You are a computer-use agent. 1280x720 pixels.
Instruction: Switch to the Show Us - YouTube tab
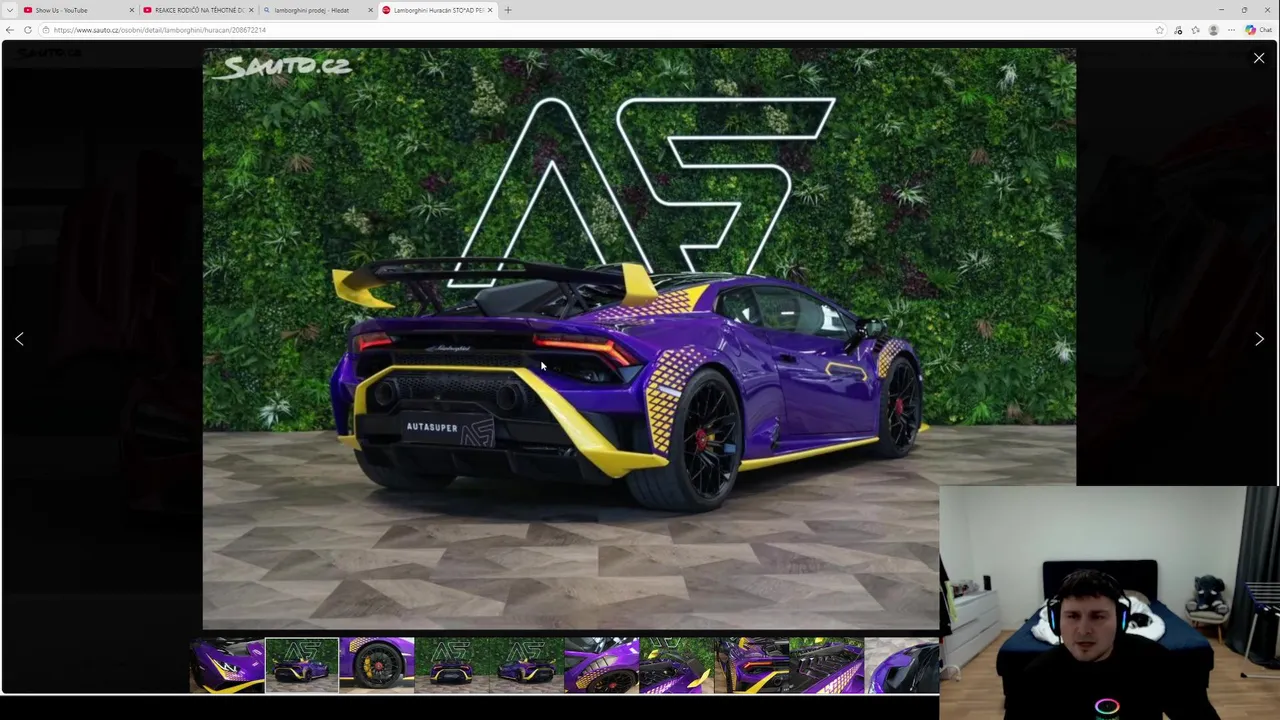tap(78, 10)
